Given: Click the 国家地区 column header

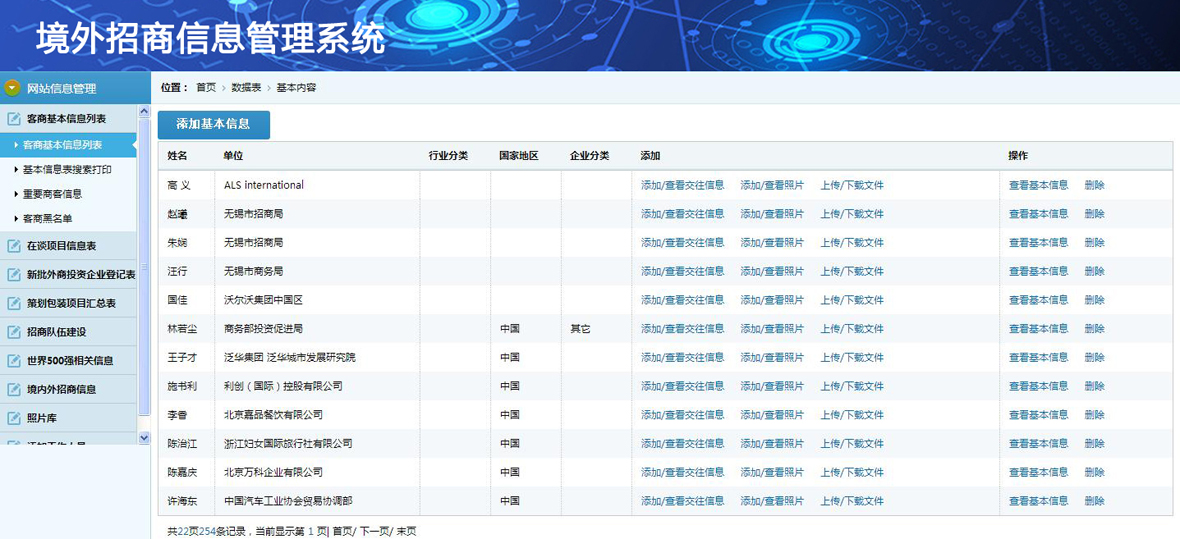Looking at the screenshot, I should pyautogui.click(x=519, y=156).
